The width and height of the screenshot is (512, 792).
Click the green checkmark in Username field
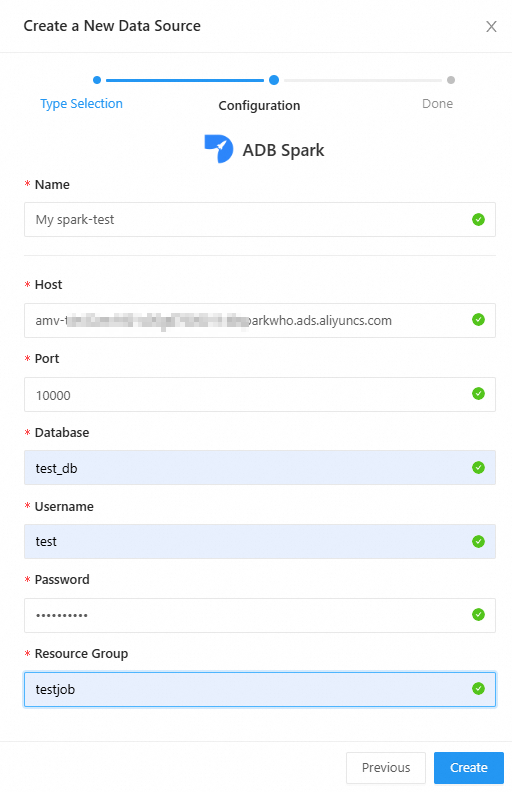point(478,541)
